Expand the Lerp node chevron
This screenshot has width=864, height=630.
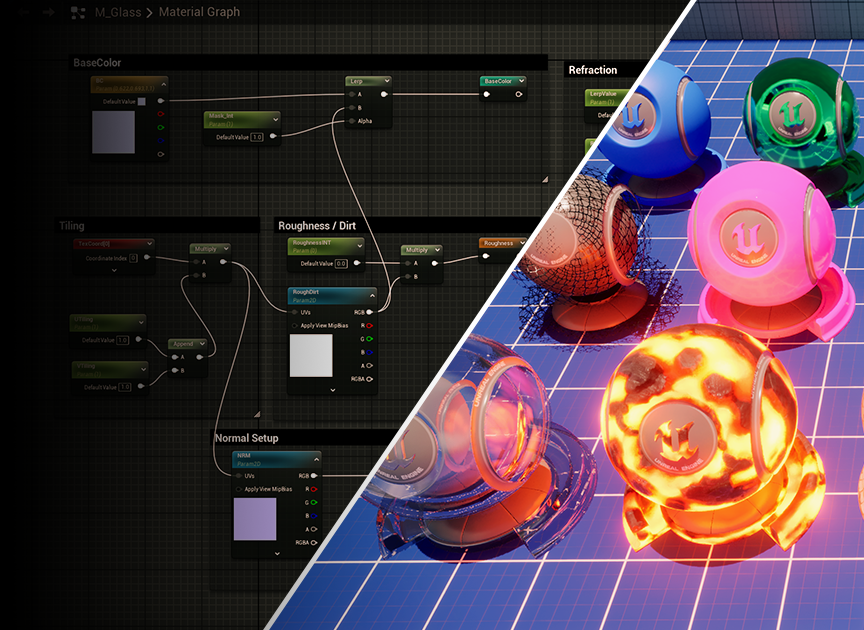coord(387,81)
